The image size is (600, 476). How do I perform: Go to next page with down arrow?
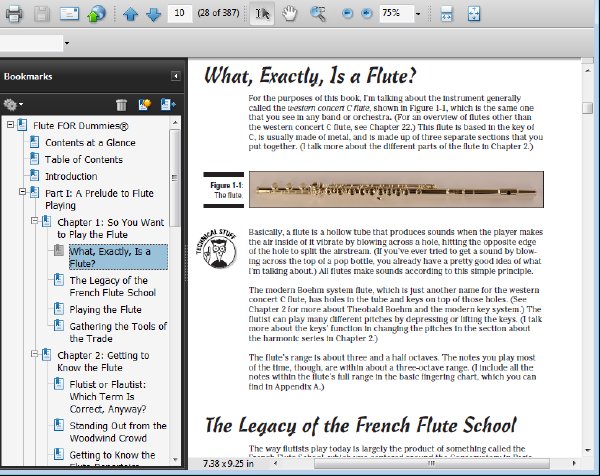tap(153, 14)
